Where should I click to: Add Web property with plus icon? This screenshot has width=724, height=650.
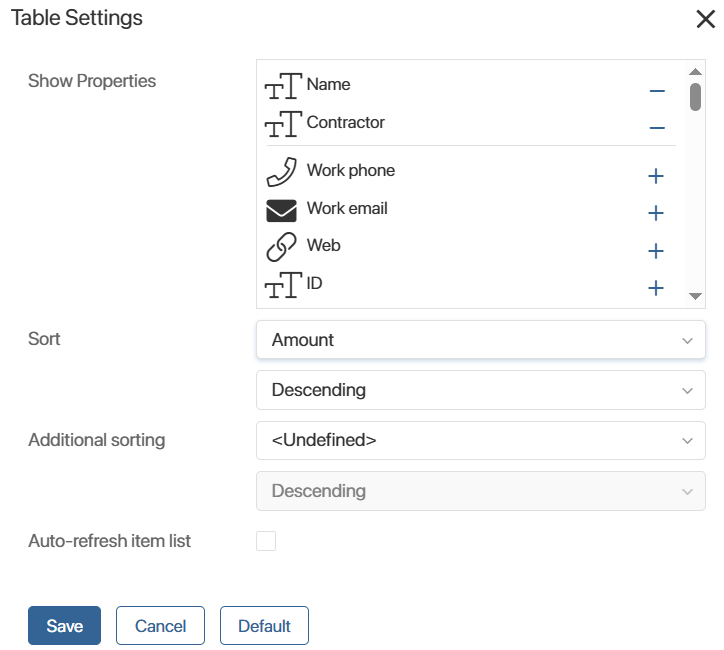656,251
